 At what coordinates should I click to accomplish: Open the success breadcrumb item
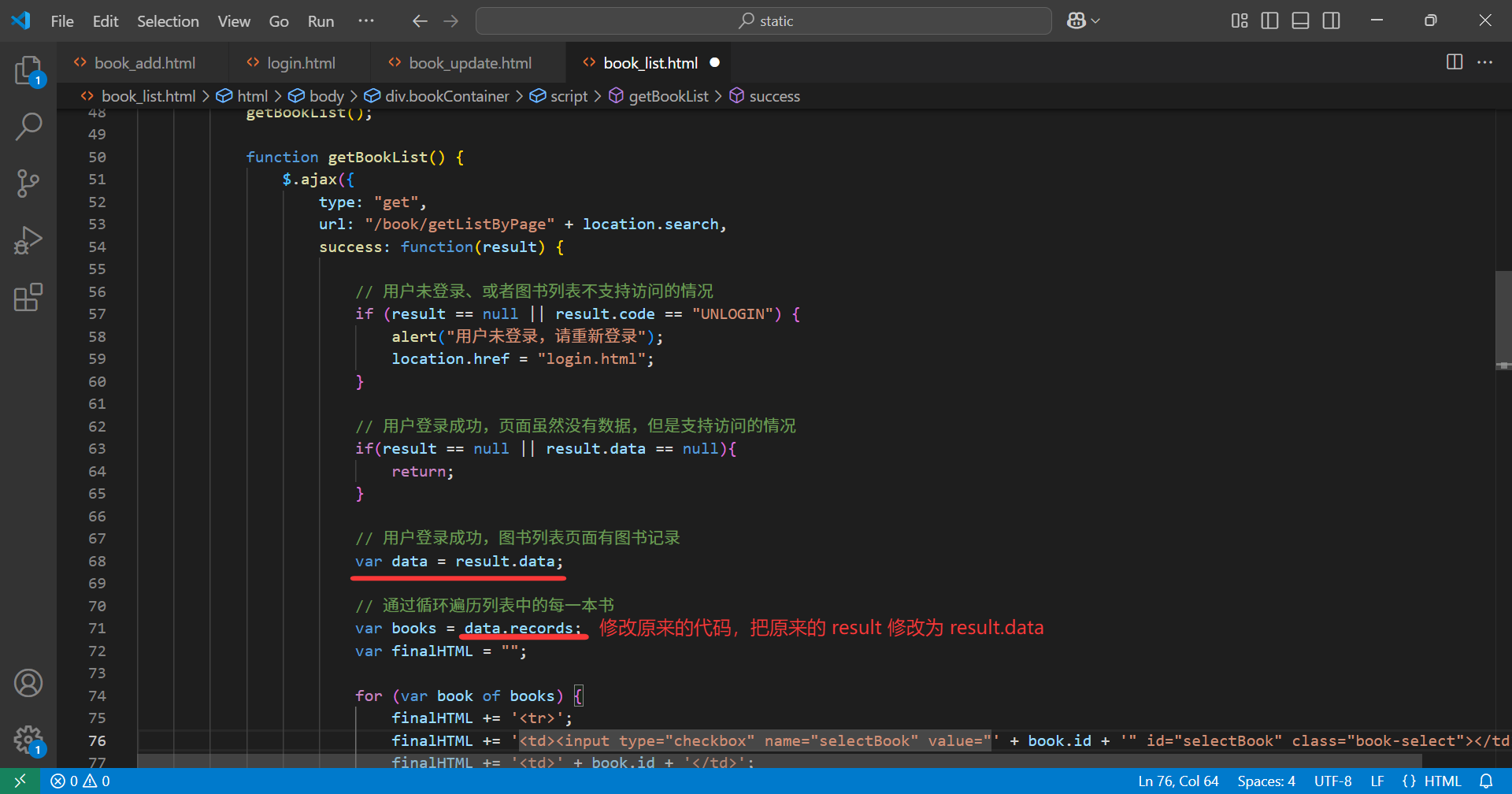[x=774, y=96]
